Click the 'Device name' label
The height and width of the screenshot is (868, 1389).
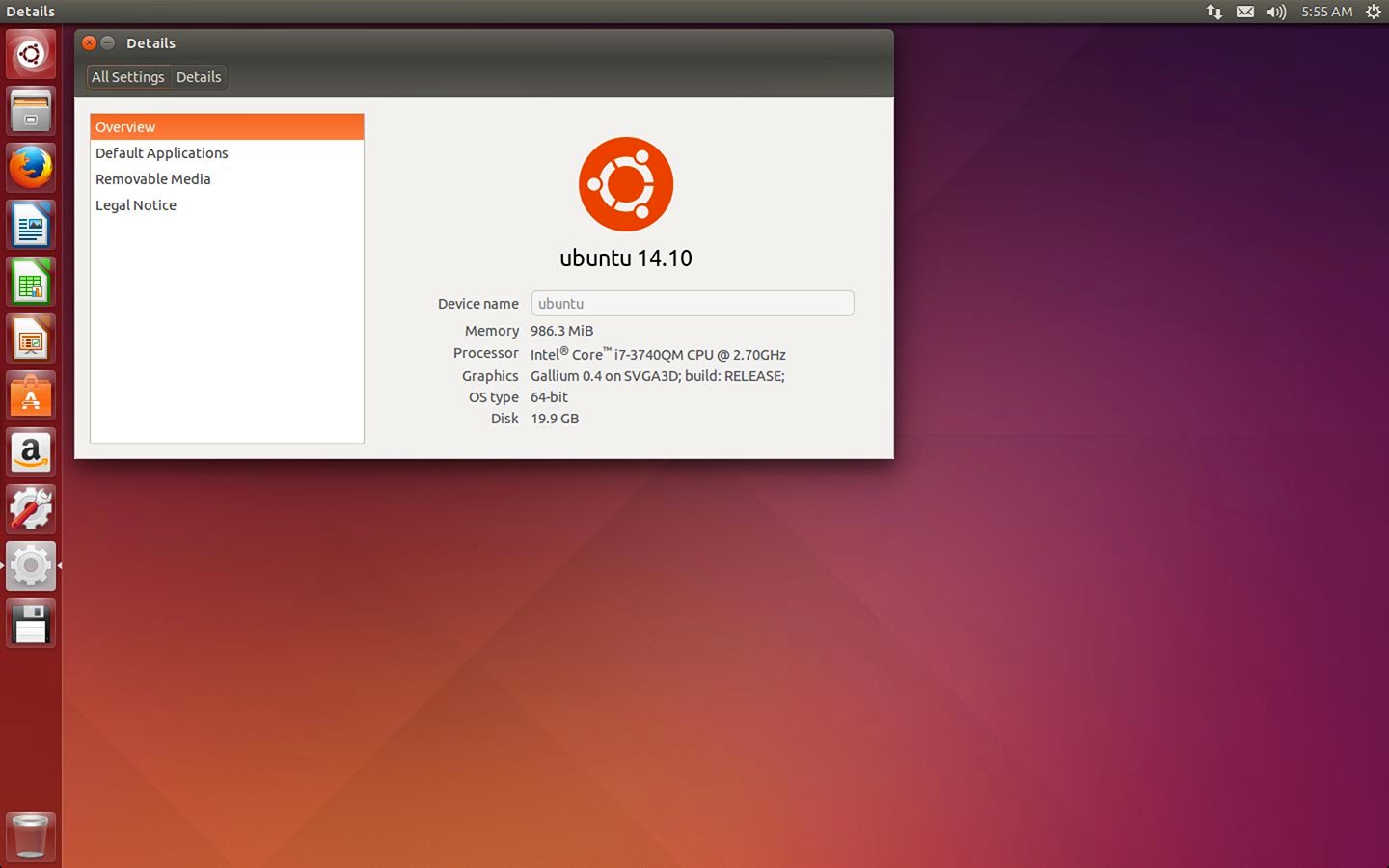pyautogui.click(x=477, y=304)
